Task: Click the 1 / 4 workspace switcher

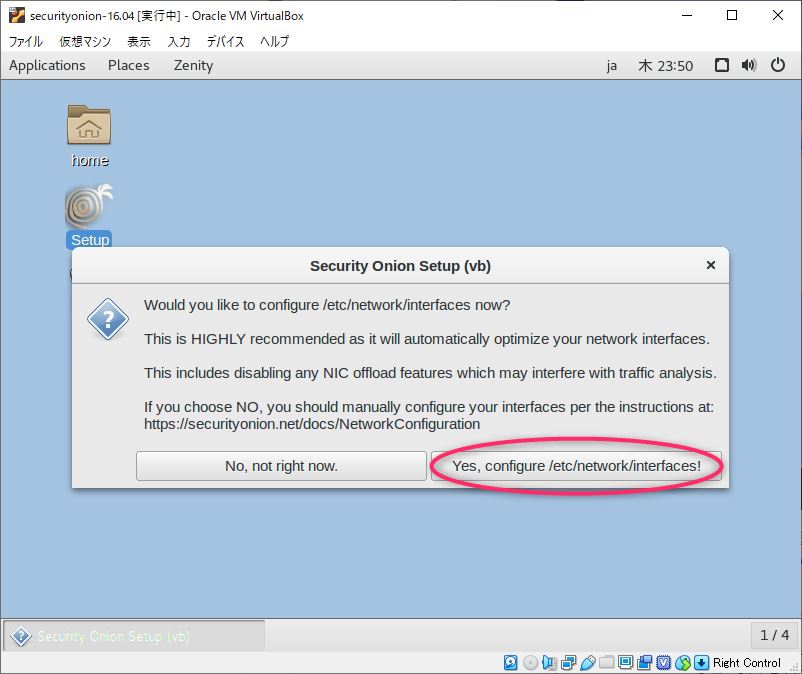Action: 774,635
